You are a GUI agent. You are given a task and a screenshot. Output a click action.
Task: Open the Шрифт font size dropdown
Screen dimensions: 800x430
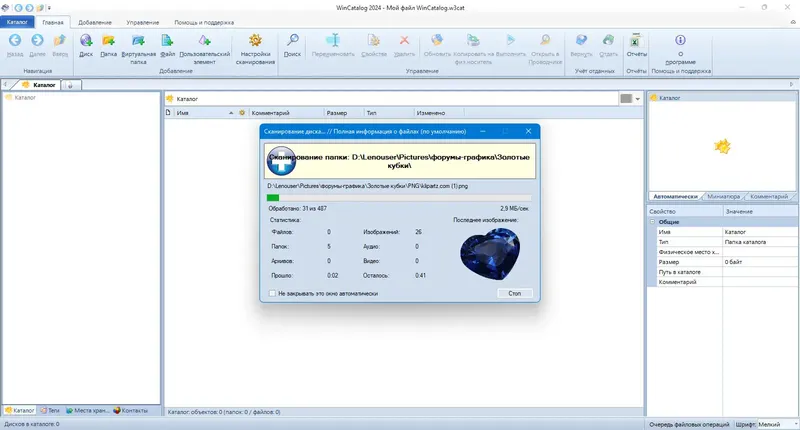coord(795,424)
